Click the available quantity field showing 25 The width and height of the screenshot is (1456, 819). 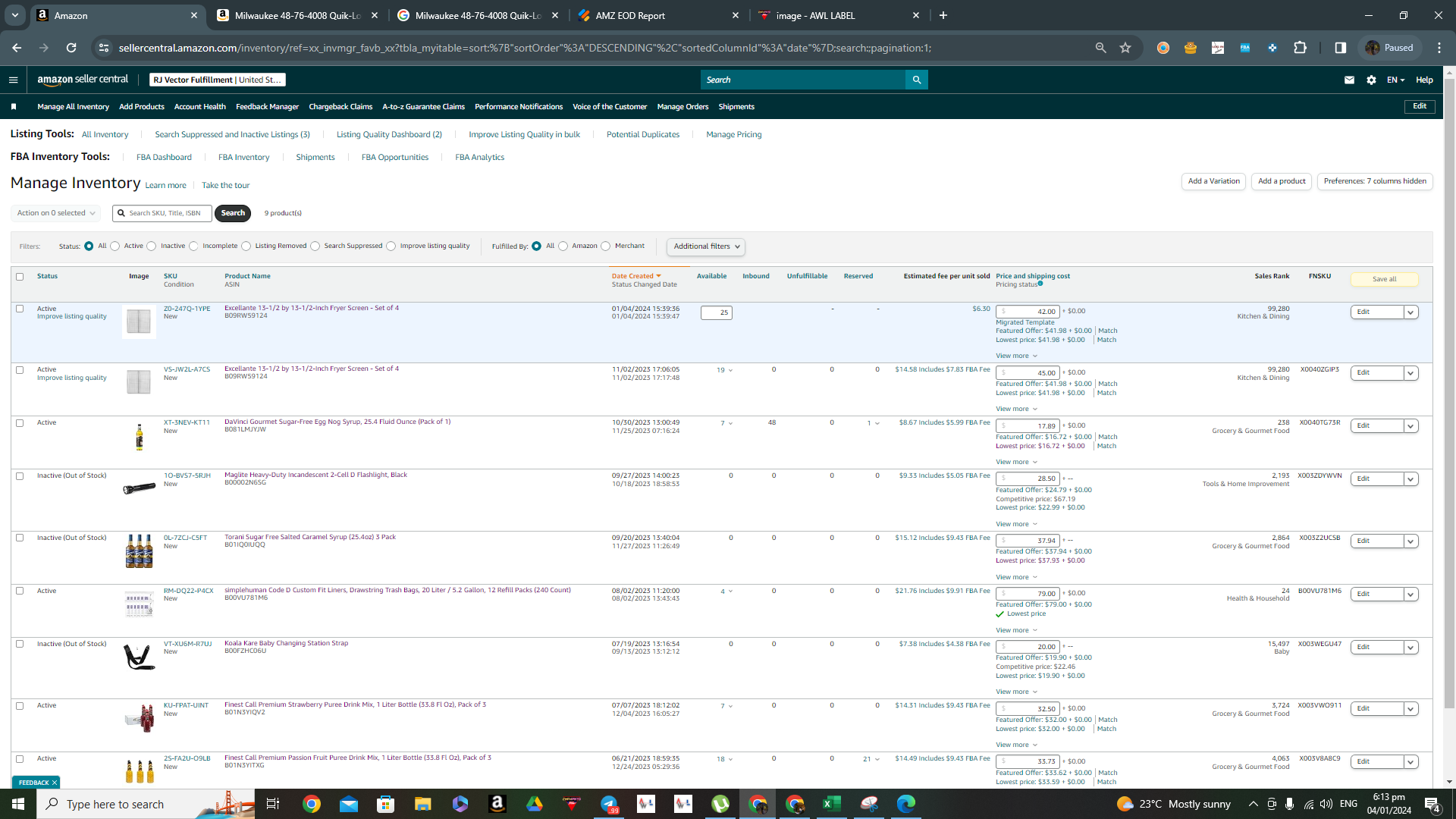point(716,312)
